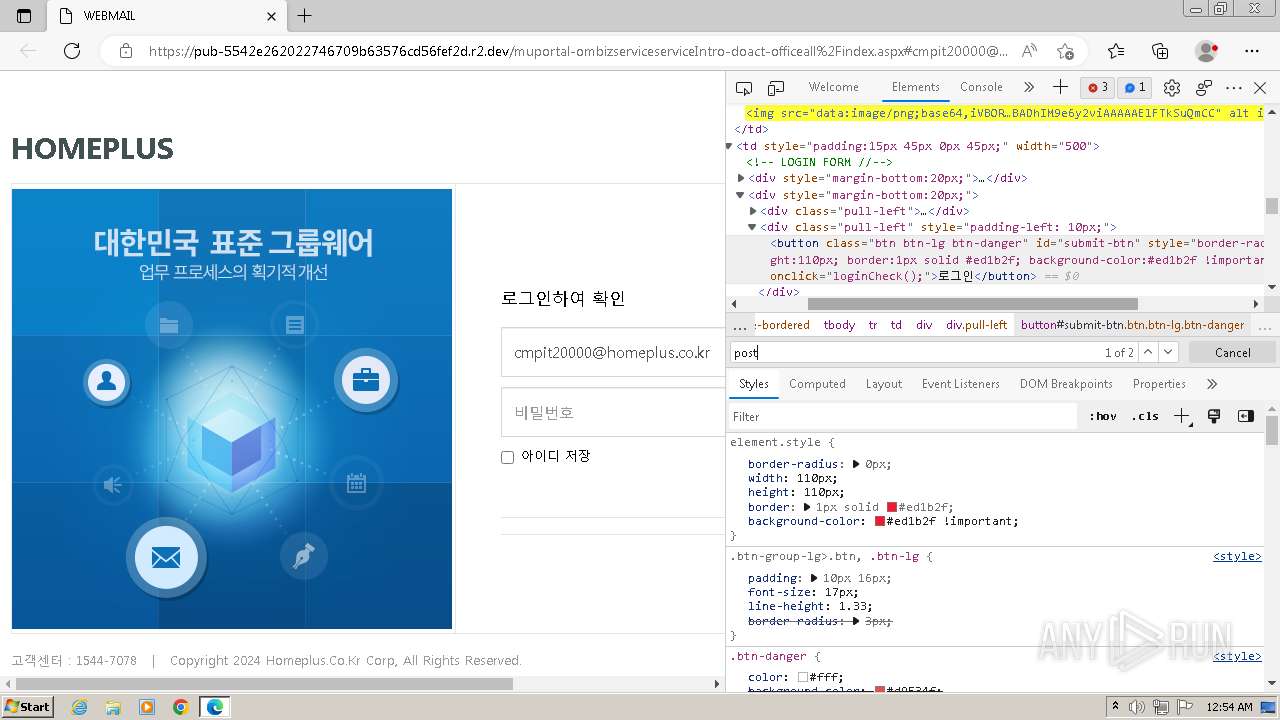Toggle the 아이디 저장 checkbox

pos(507,457)
